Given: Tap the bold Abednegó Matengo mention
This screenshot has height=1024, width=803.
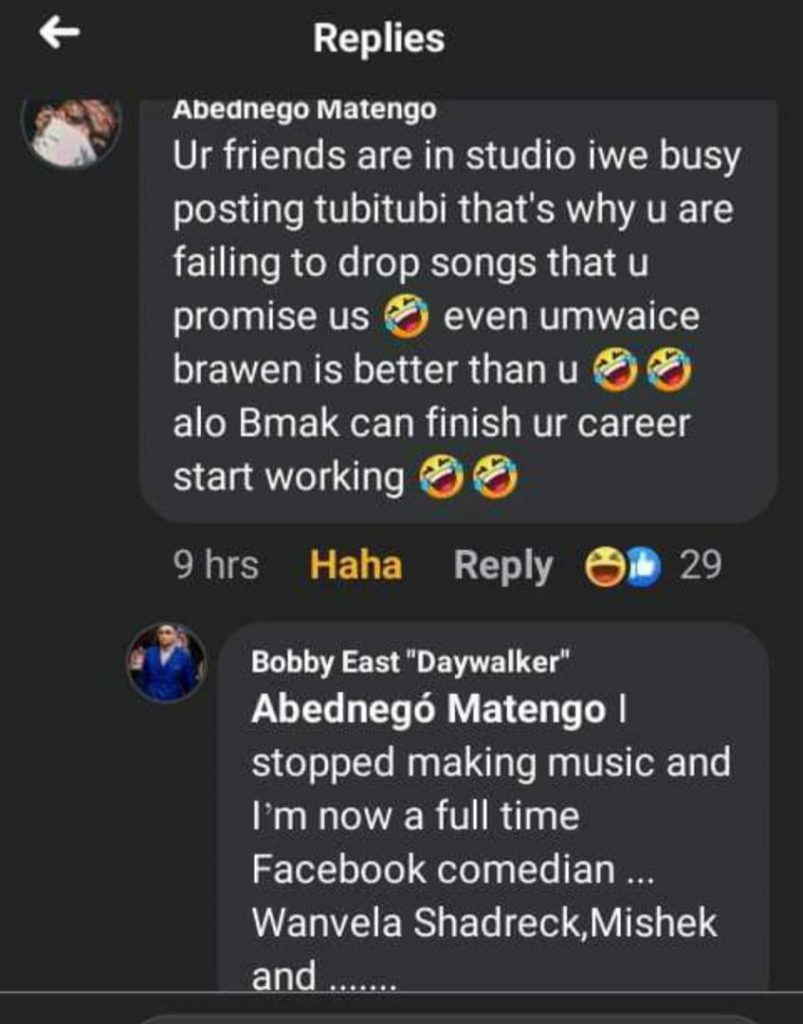Looking at the screenshot, I should (x=428, y=709).
